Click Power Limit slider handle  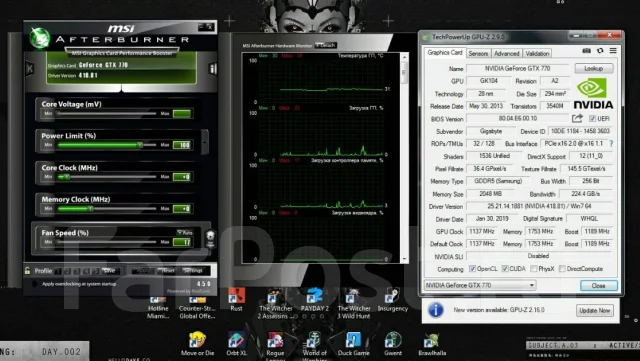(x=140, y=145)
